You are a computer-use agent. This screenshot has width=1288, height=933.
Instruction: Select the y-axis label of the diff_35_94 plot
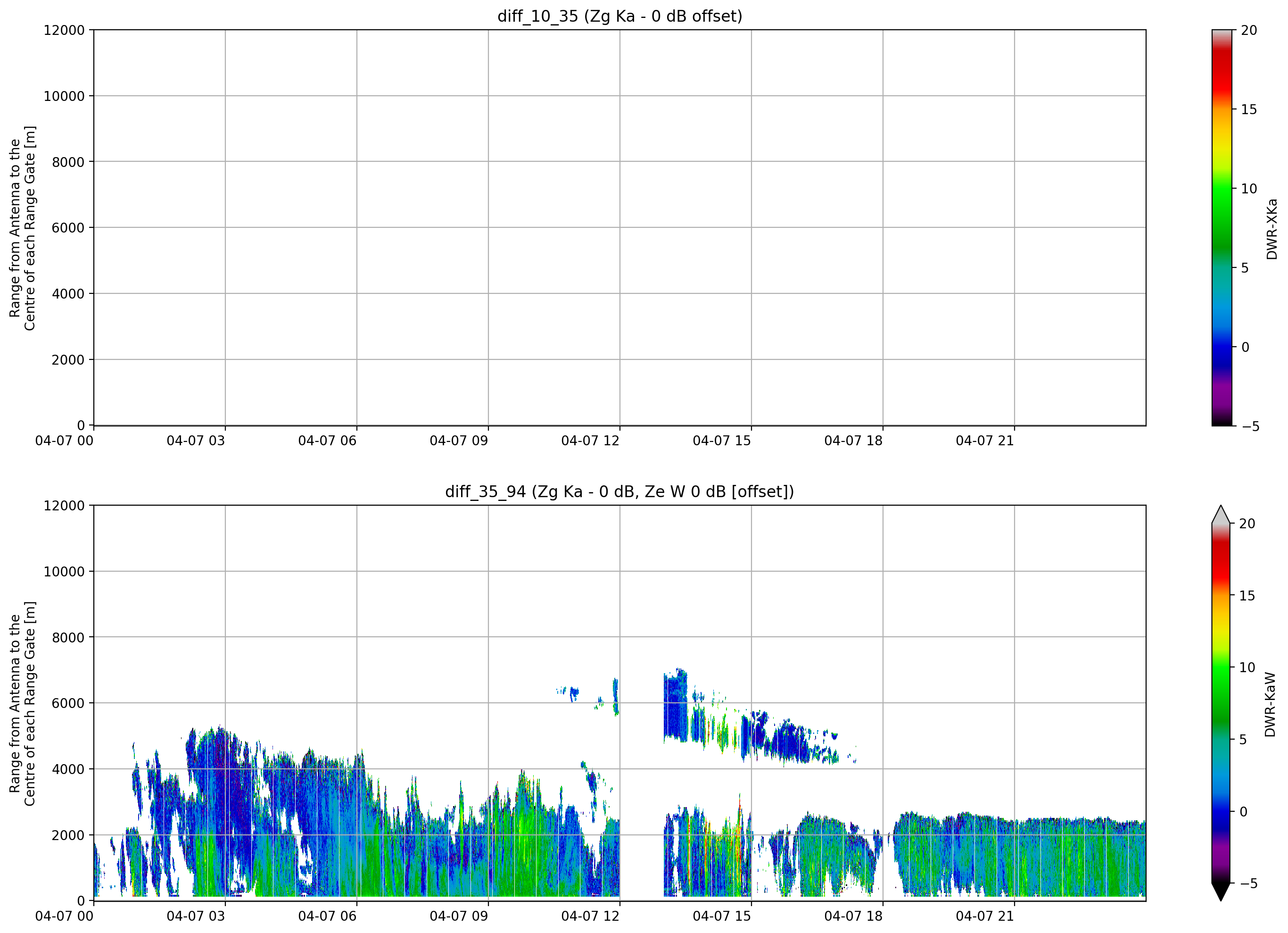pyautogui.click(x=22, y=703)
